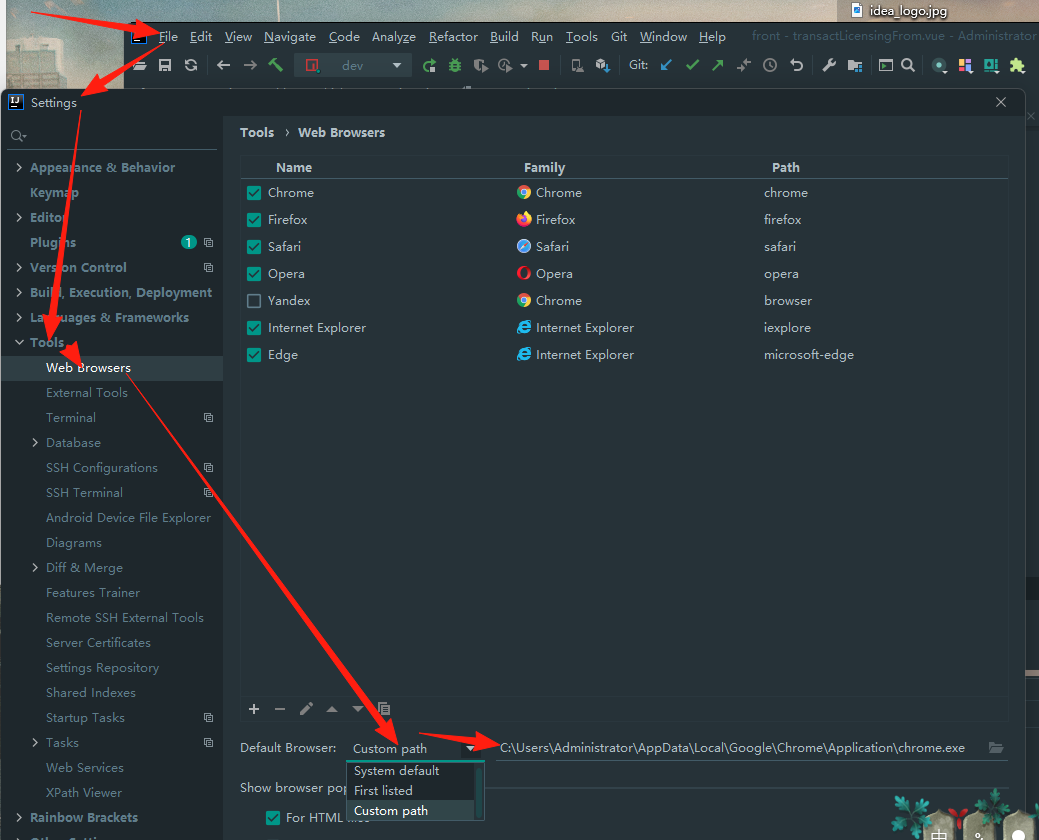The width and height of the screenshot is (1039, 840).
Task: Uncheck the Internet Explorer checkbox
Action: pos(254,328)
